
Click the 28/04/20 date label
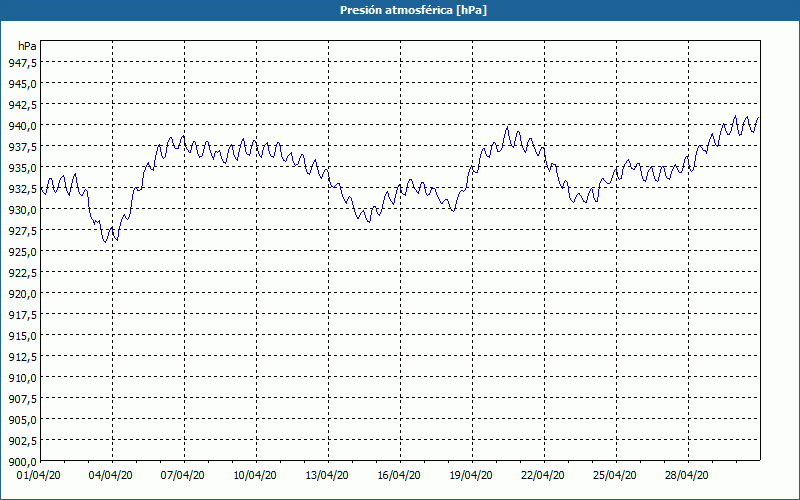(686, 475)
